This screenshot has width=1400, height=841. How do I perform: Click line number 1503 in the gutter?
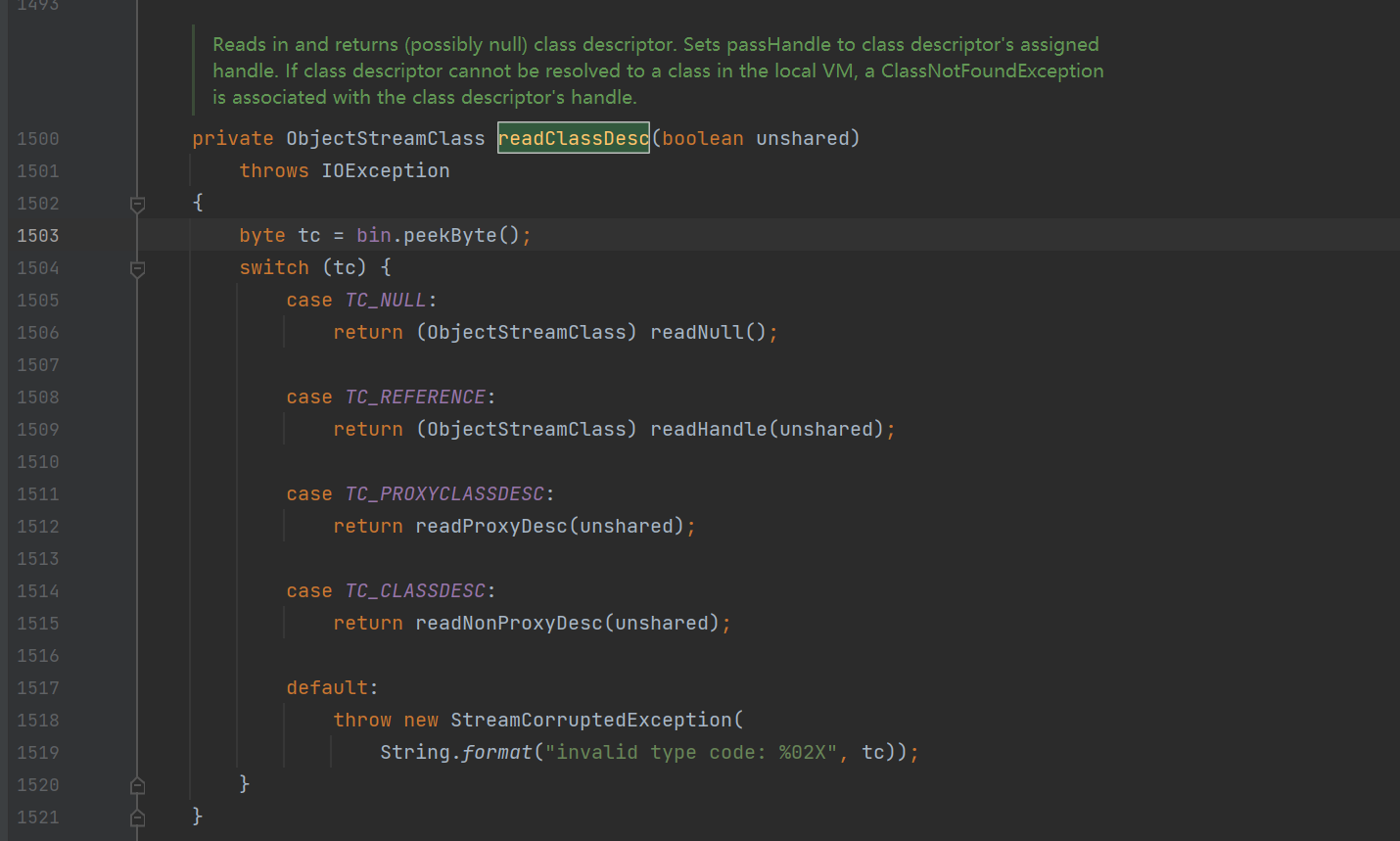(37, 236)
